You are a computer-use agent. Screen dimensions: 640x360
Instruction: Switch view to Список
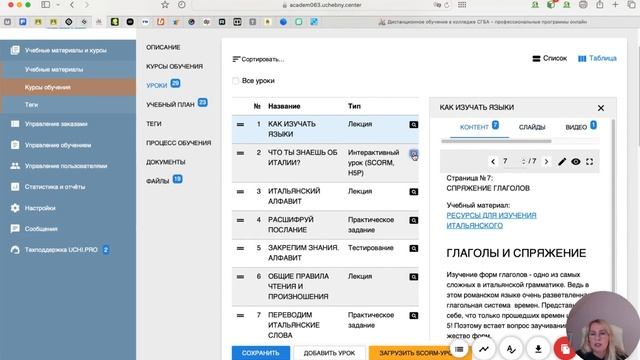pos(550,58)
